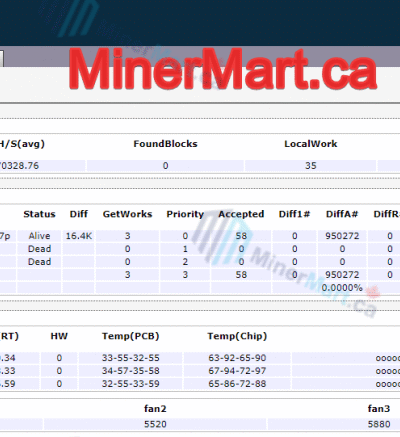The image size is (400, 437).
Task: Click the 16.4K Diff value
Action: [79, 236]
